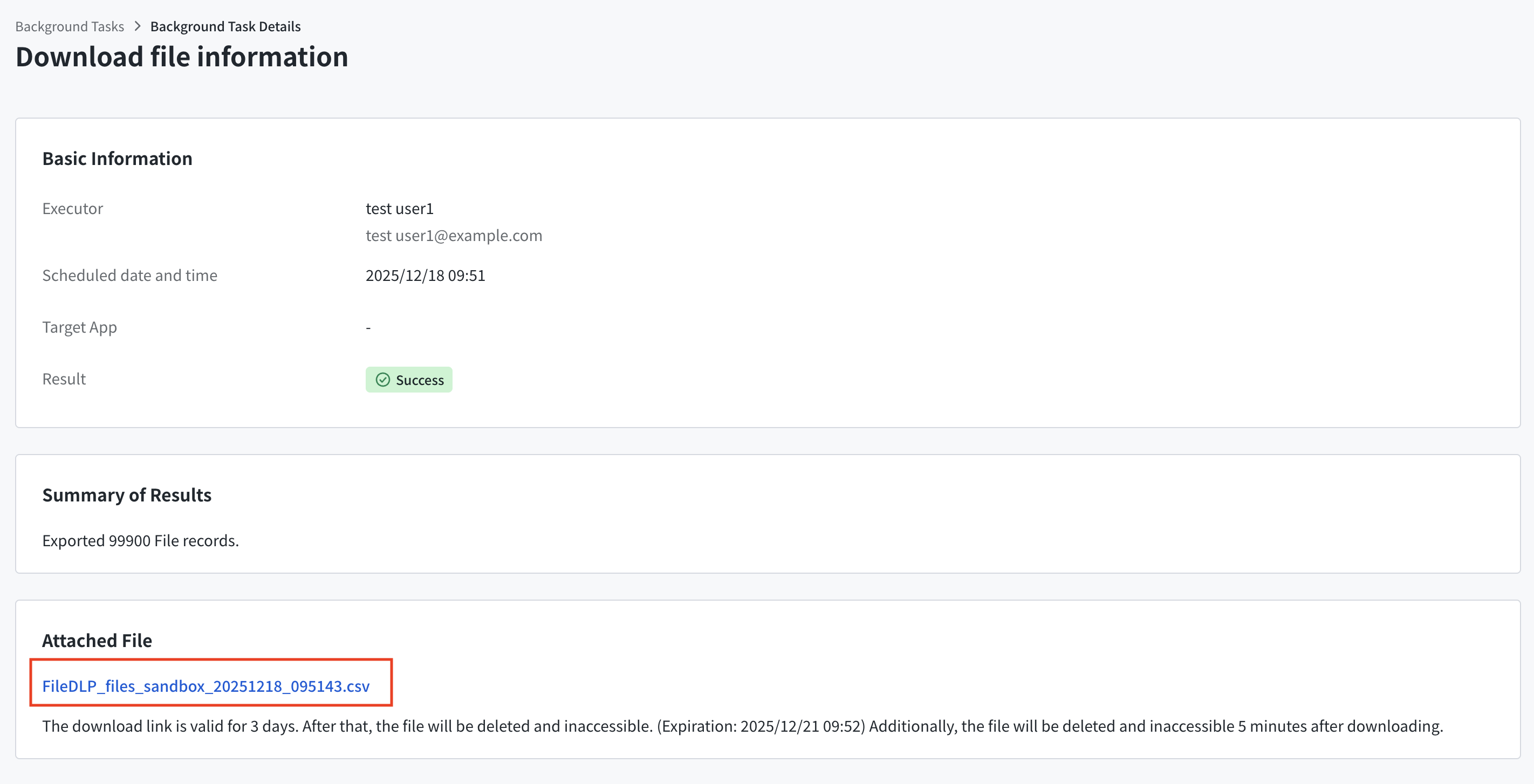This screenshot has width=1534, height=784.
Task: Click the green checkmark icon in Success badge
Action: tap(383, 380)
